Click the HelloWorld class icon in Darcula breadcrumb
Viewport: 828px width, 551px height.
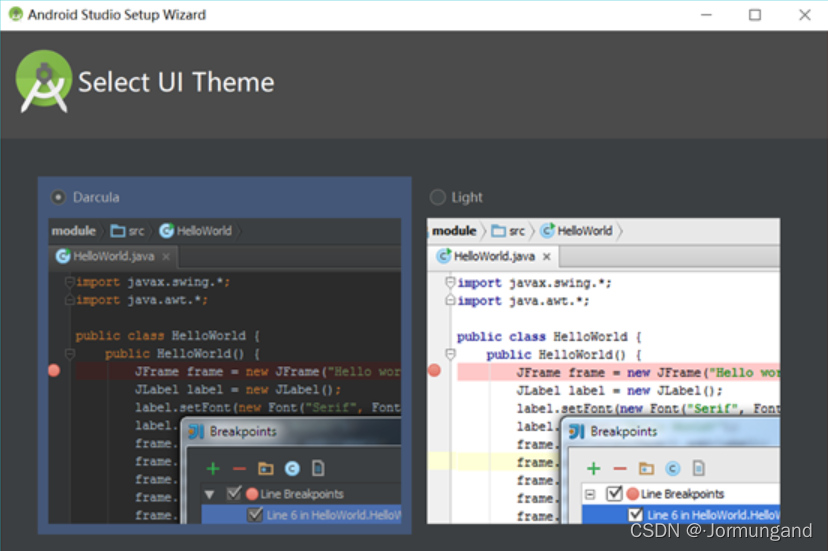(x=166, y=230)
